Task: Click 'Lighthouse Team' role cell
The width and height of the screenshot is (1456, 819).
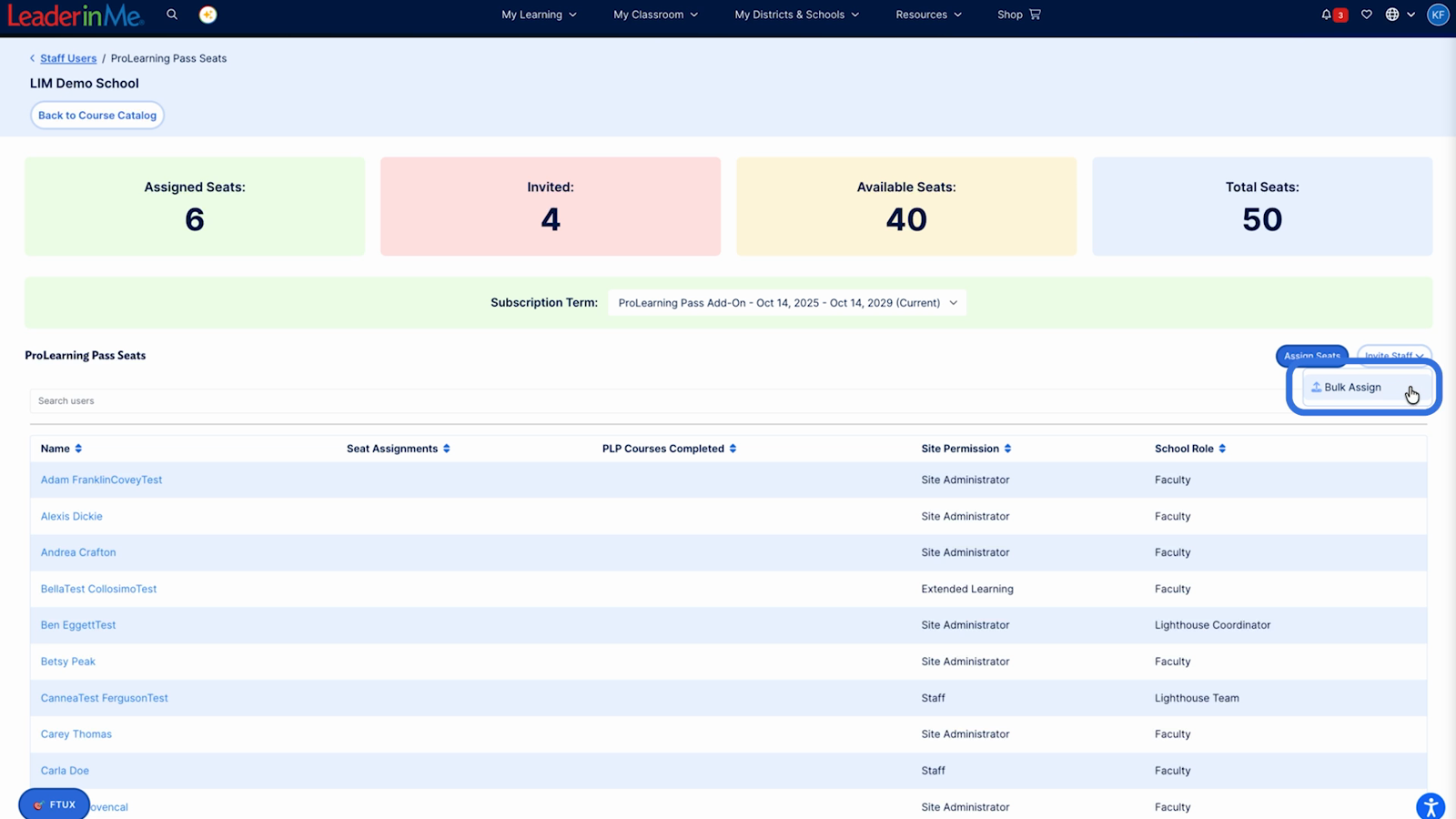Action: point(1197,698)
